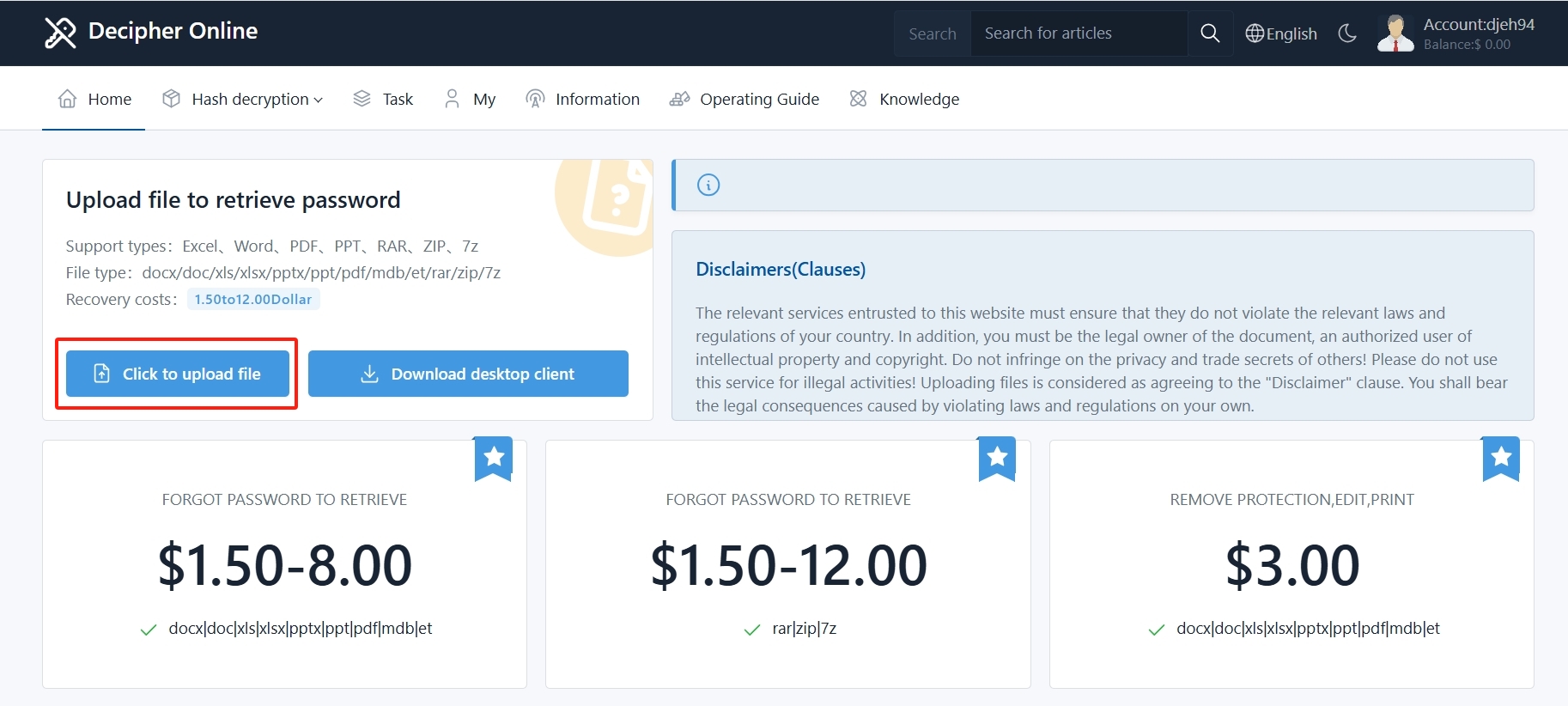Open the My account page

[470, 99]
